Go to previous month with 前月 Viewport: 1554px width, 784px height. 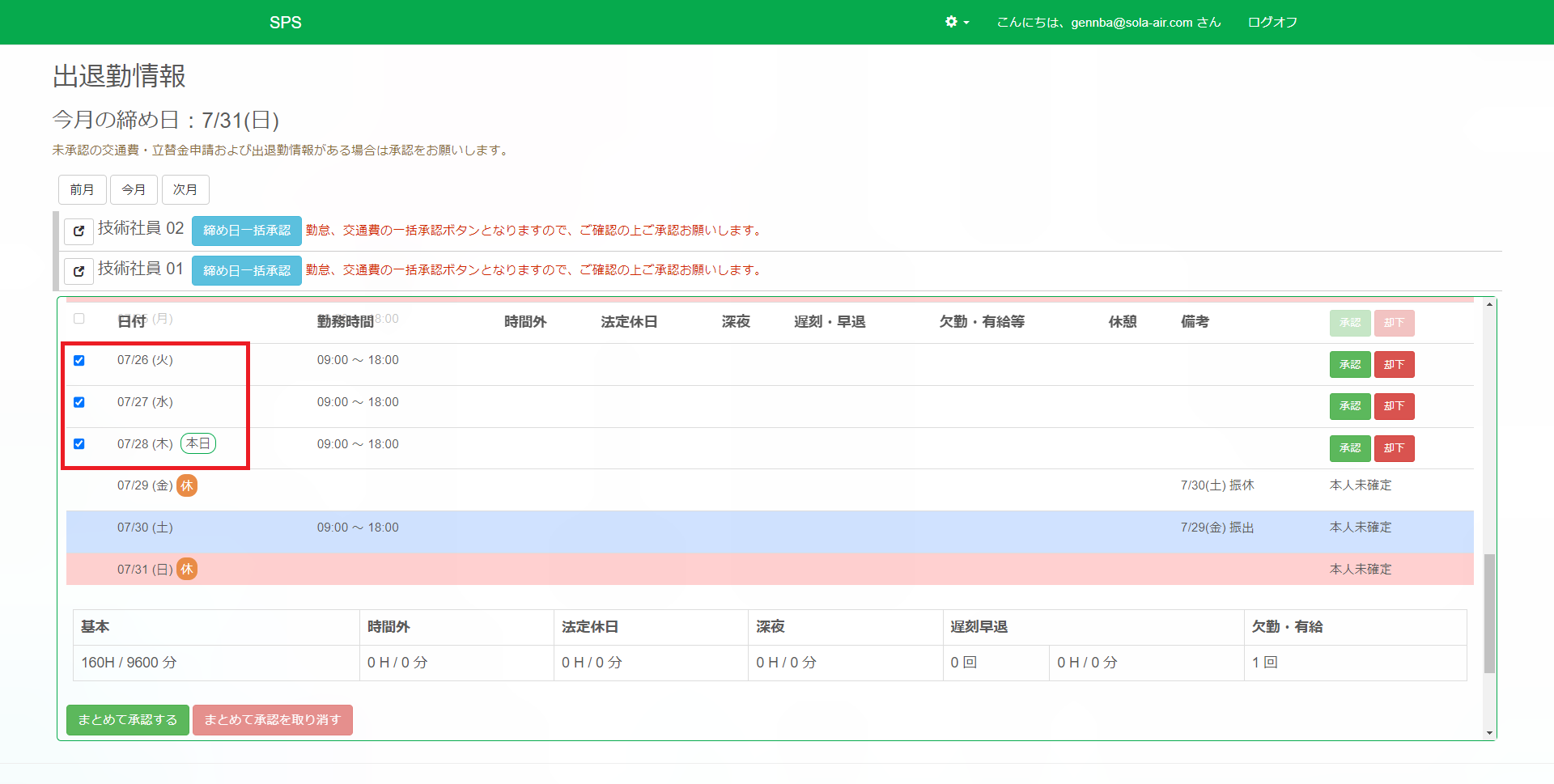pyautogui.click(x=82, y=189)
